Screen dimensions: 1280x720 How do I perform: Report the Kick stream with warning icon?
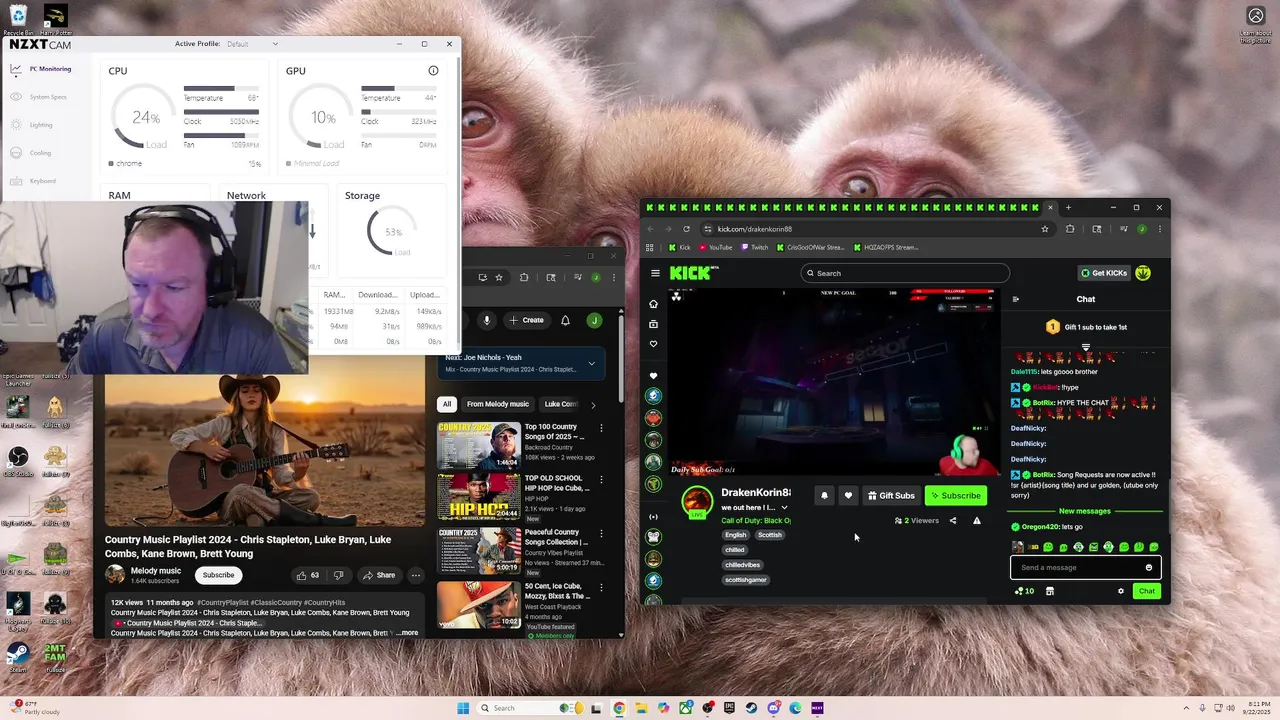(x=977, y=520)
